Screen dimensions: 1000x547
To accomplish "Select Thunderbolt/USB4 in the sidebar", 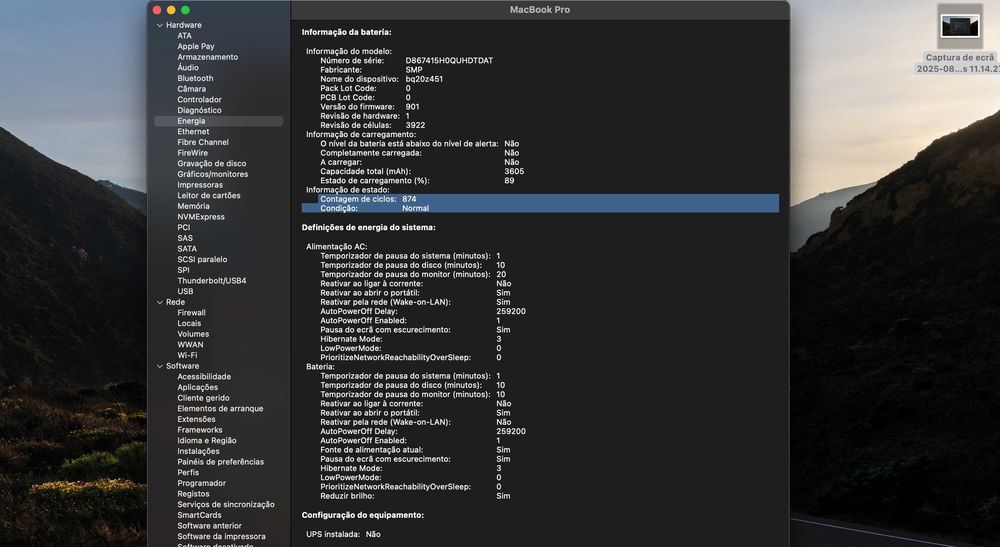I will tap(211, 281).
